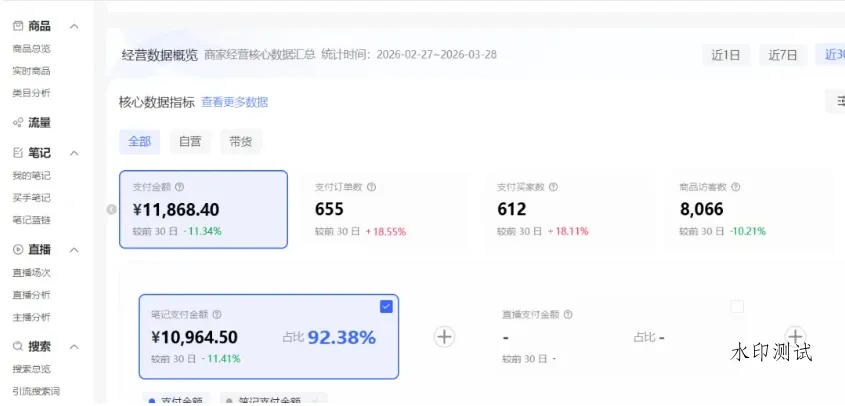Switch to the 带货 tab

(x=240, y=142)
